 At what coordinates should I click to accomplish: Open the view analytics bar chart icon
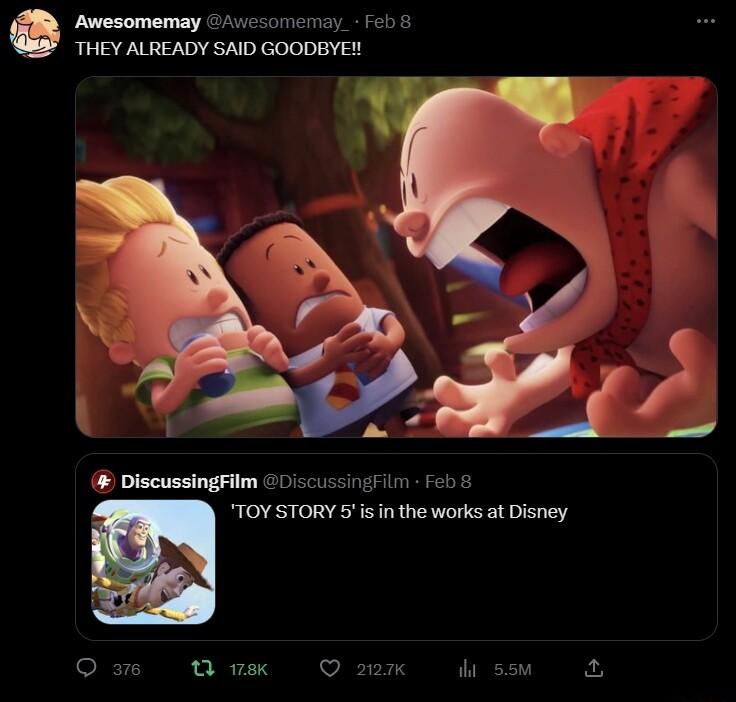click(467, 668)
